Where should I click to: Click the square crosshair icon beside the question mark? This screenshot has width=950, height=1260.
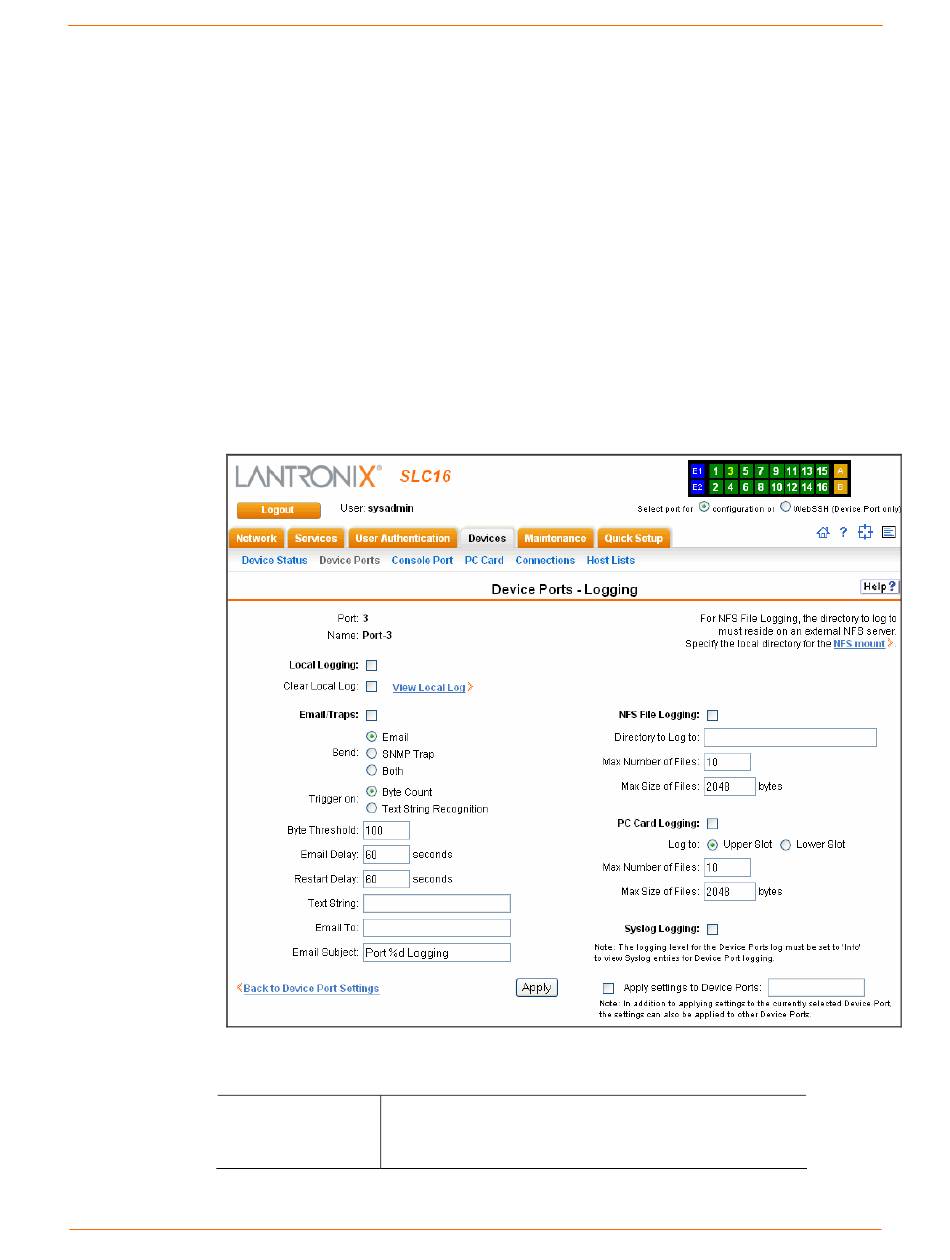(866, 534)
